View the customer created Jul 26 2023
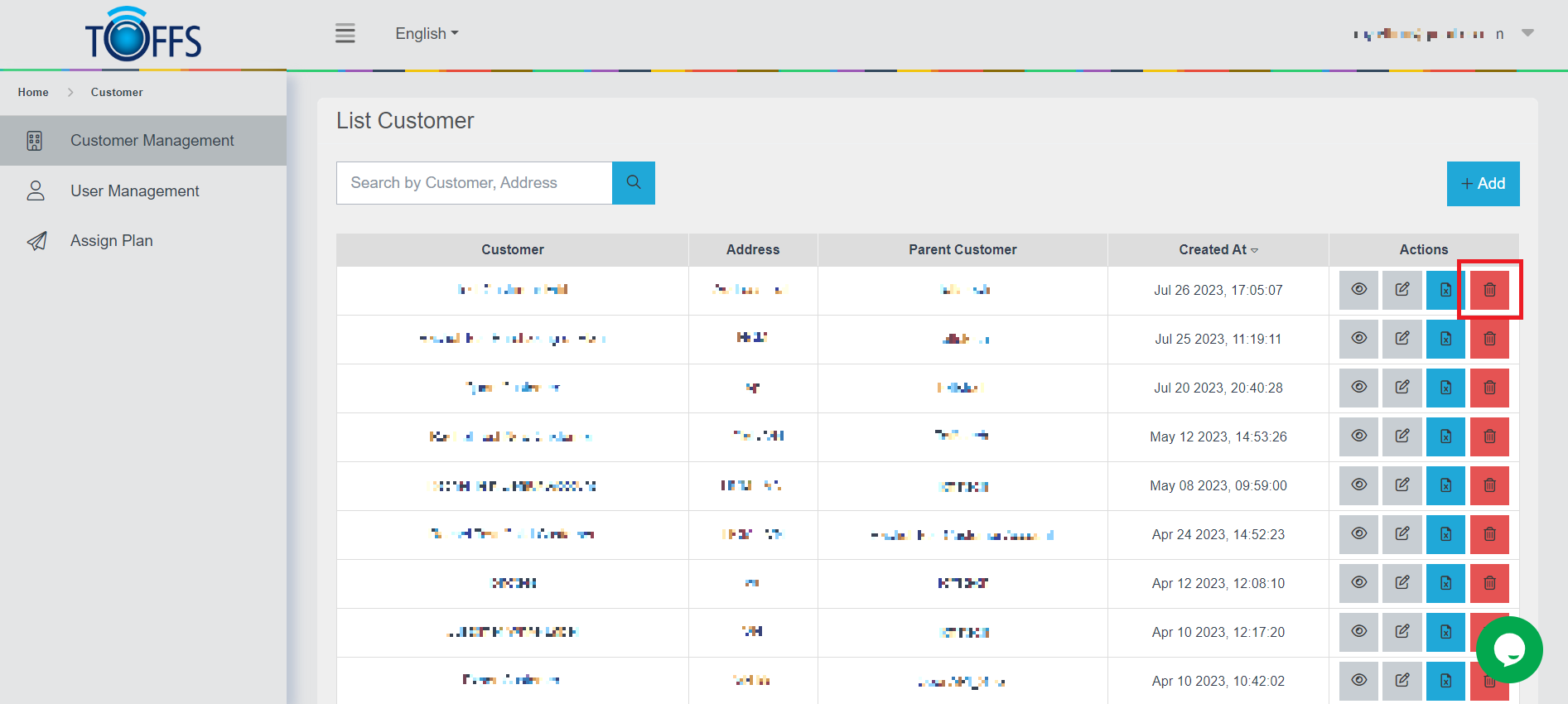Image resolution: width=1568 pixels, height=704 pixels. point(1358,290)
